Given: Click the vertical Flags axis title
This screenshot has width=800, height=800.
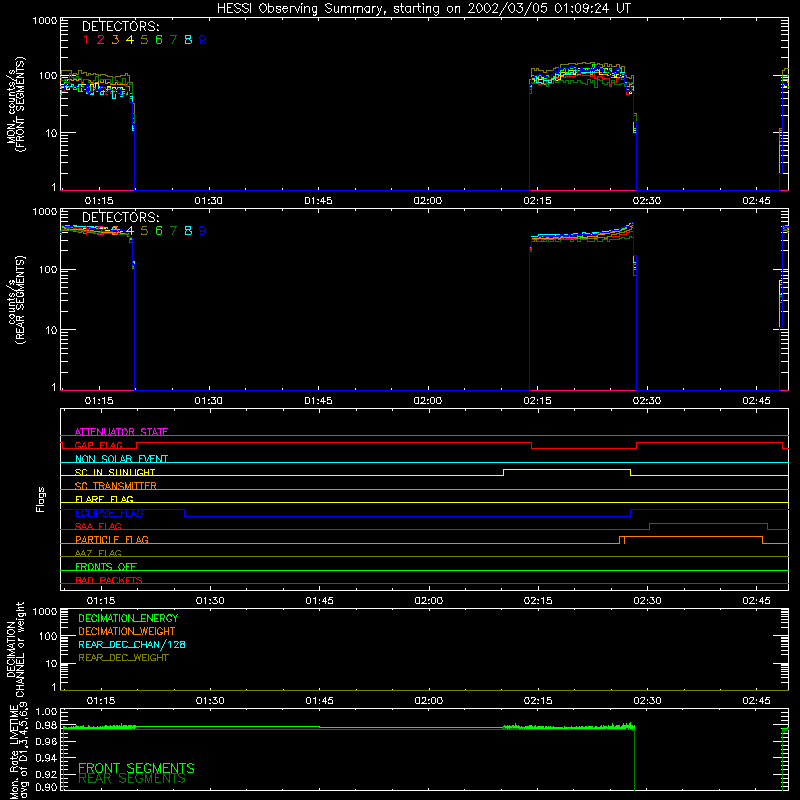Looking at the screenshot, I should click(41, 499).
